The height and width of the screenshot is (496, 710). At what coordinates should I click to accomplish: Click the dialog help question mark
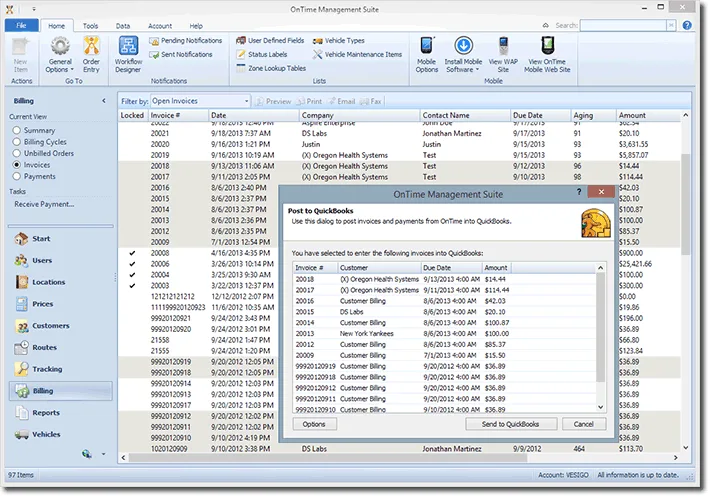click(x=579, y=192)
